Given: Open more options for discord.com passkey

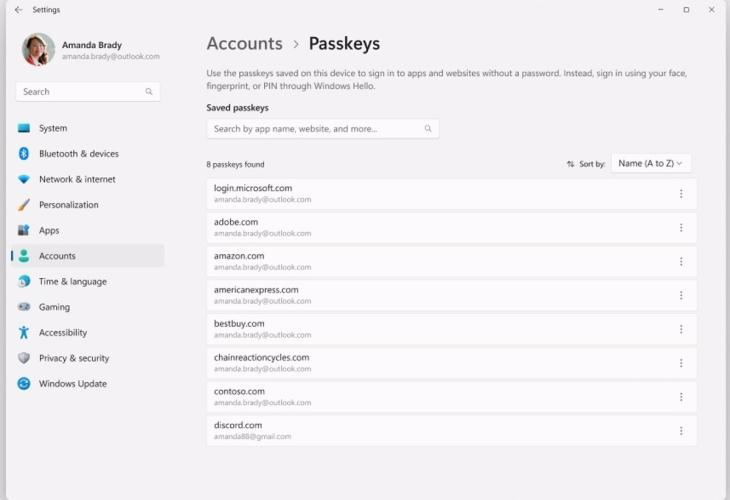Looking at the screenshot, I should tap(681, 431).
